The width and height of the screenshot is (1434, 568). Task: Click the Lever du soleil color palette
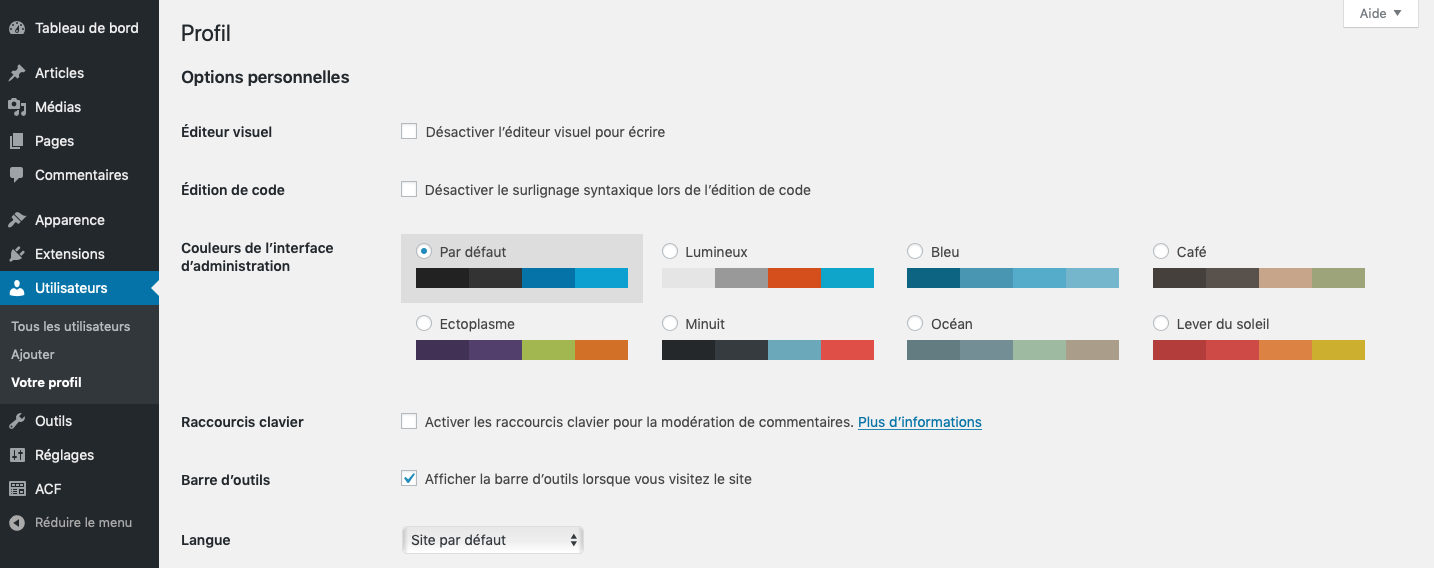[1259, 350]
